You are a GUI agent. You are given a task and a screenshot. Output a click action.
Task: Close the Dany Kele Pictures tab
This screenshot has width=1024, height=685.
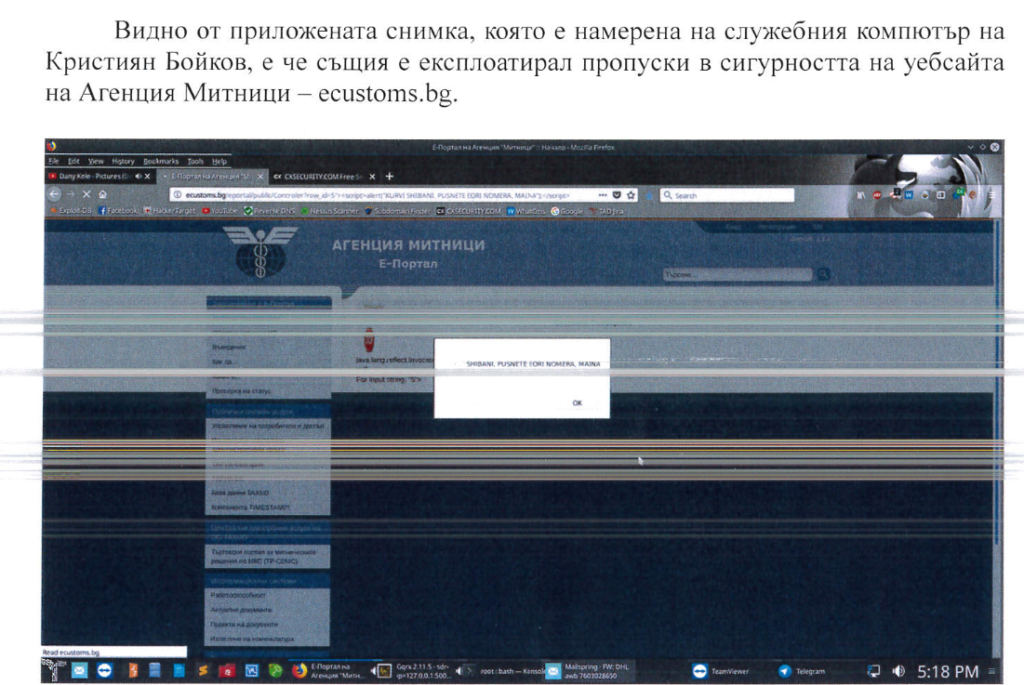[148, 176]
